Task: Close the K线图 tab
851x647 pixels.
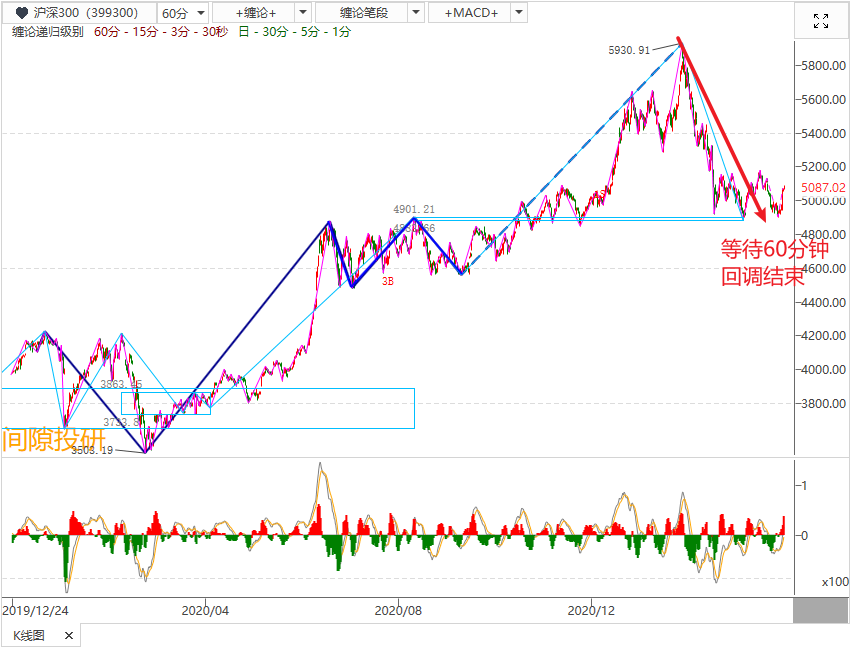Action: [x=69, y=635]
